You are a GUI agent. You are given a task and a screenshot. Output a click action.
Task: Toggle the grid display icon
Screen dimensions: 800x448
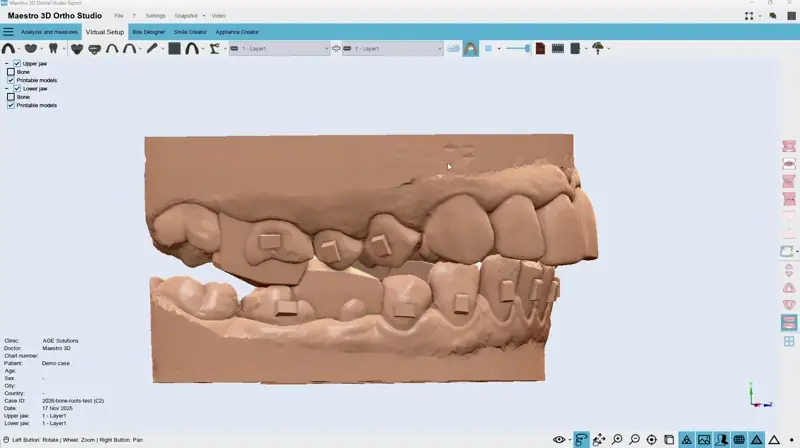pyautogui.click(x=739, y=439)
